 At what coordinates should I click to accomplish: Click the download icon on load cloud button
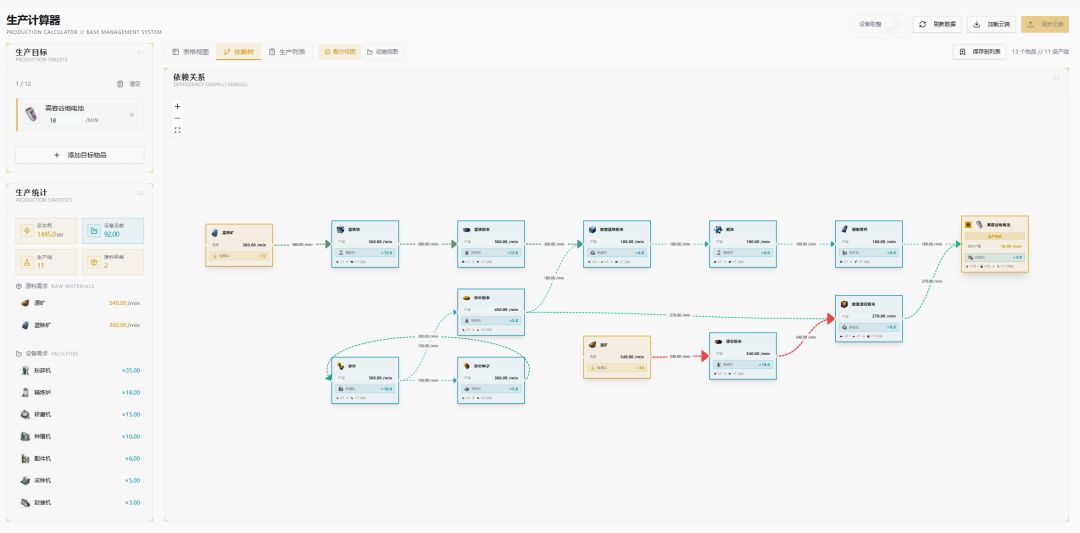tap(977, 24)
